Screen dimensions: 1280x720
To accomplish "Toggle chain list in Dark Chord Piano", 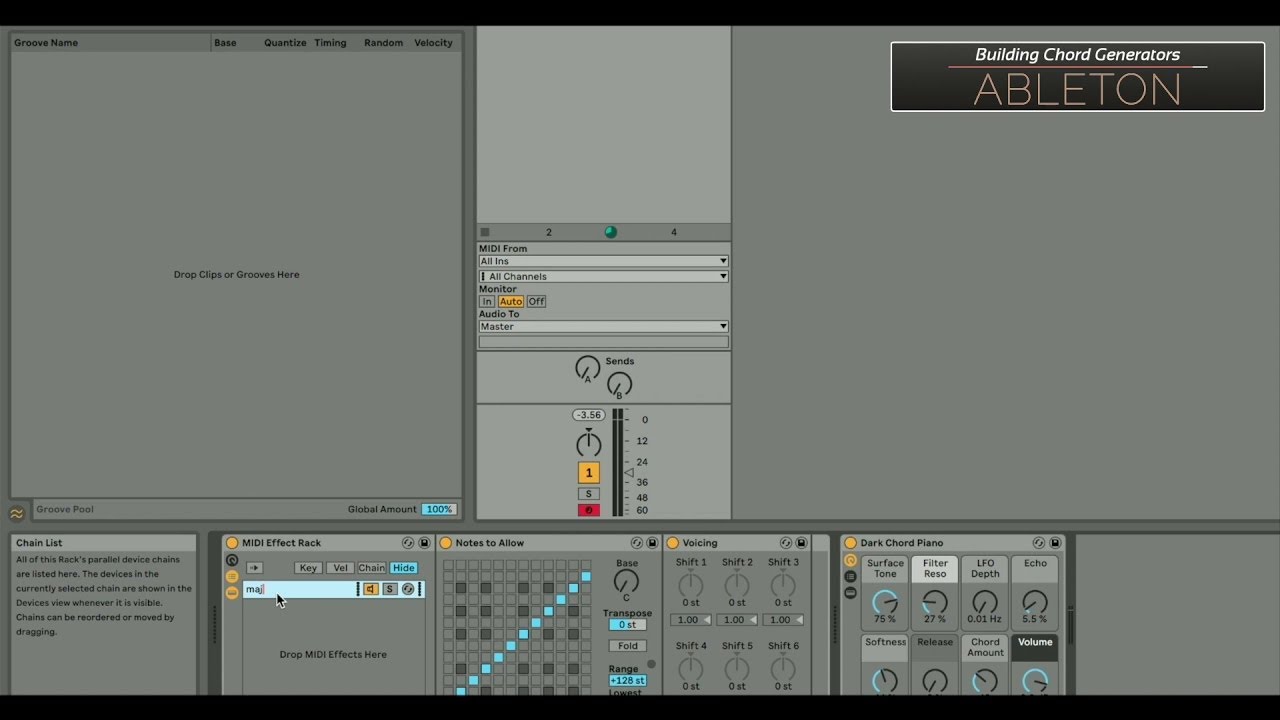I will (x=851, y=577).
